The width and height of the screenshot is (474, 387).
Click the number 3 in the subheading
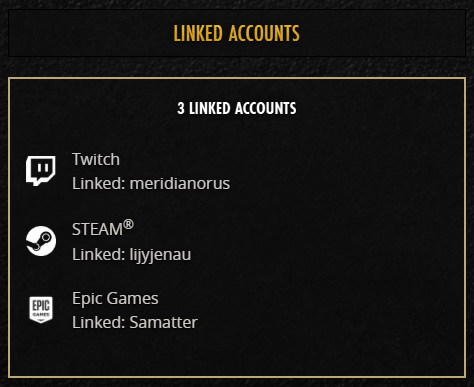point(181,108)
